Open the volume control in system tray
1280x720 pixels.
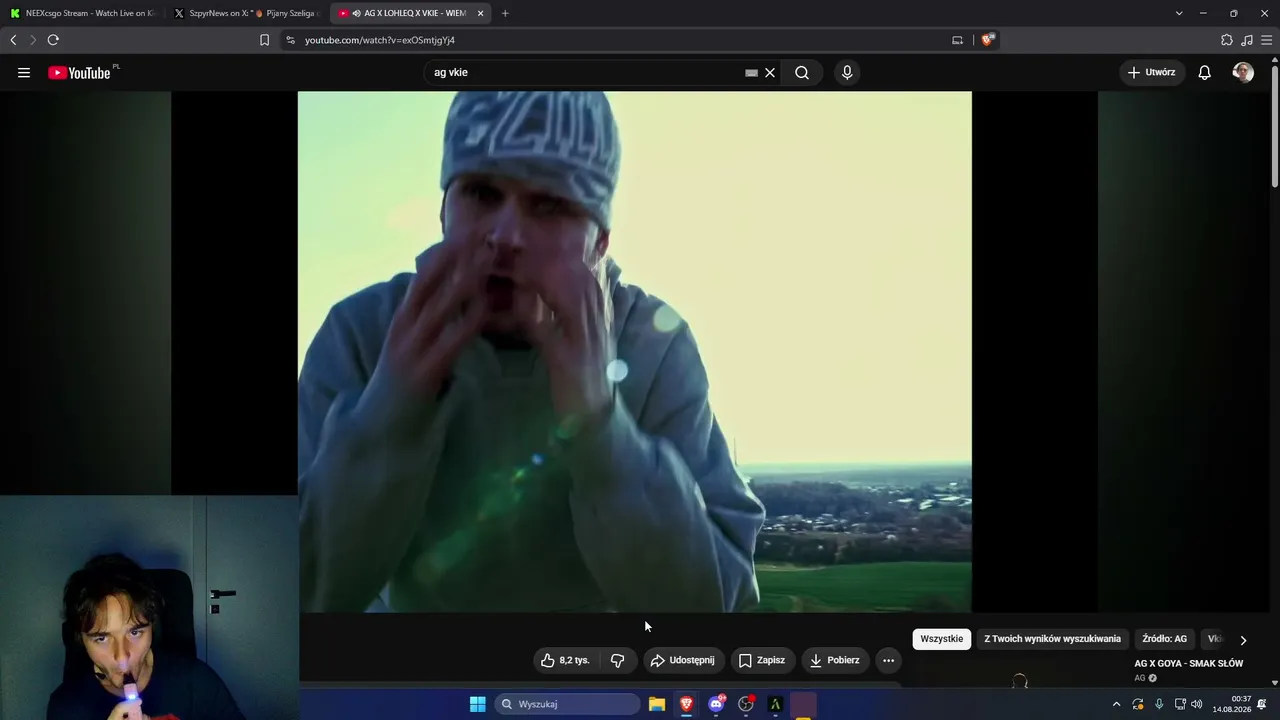[1197, 704]
